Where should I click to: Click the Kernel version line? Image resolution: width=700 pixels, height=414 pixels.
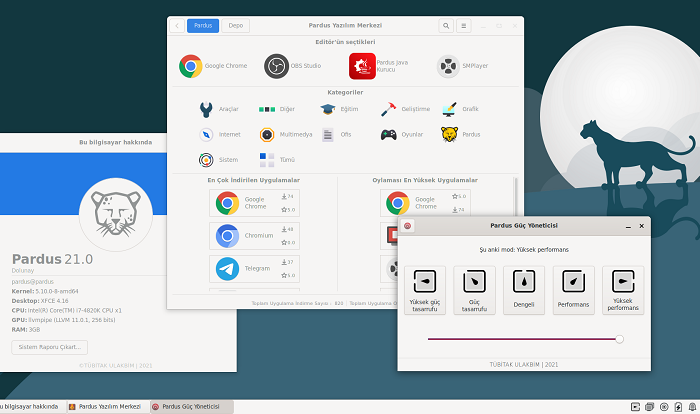(45, 291)
